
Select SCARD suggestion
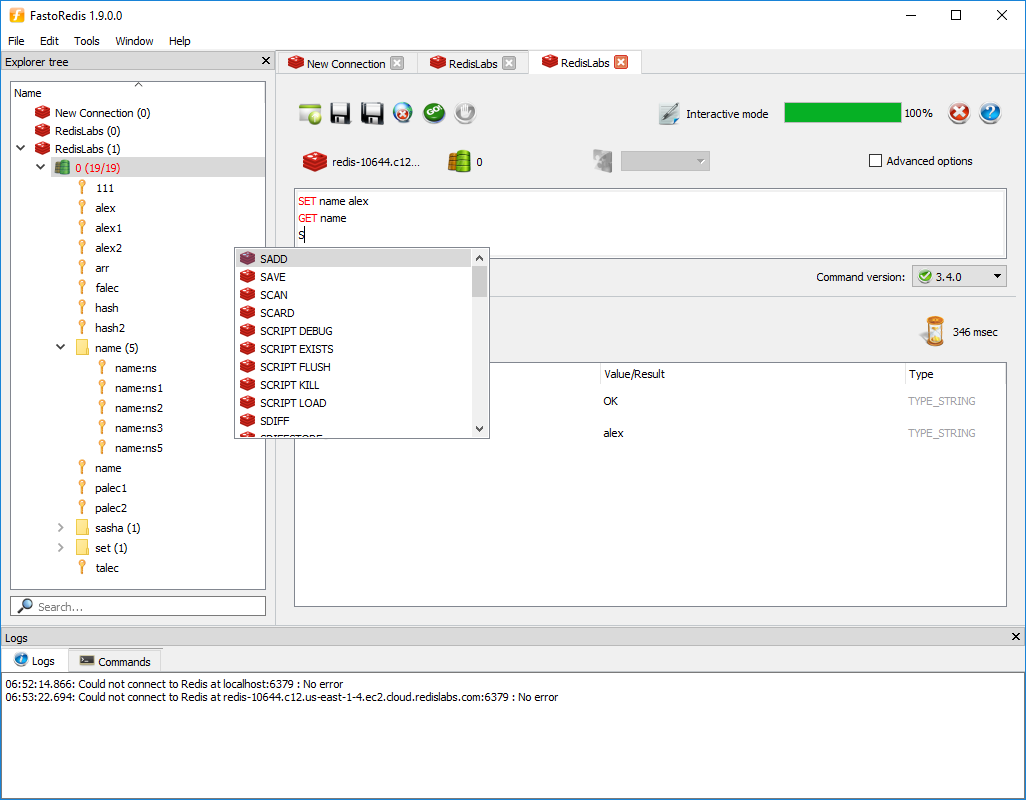(353, 313)
